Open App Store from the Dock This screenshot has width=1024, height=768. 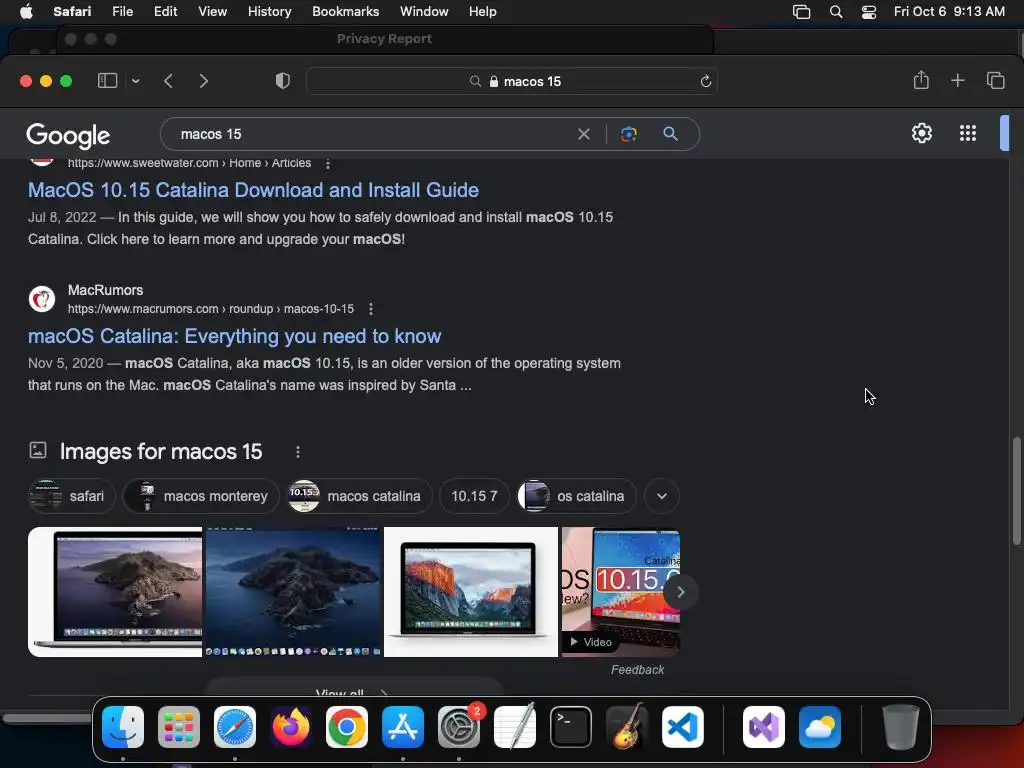[x=403, y=727]
